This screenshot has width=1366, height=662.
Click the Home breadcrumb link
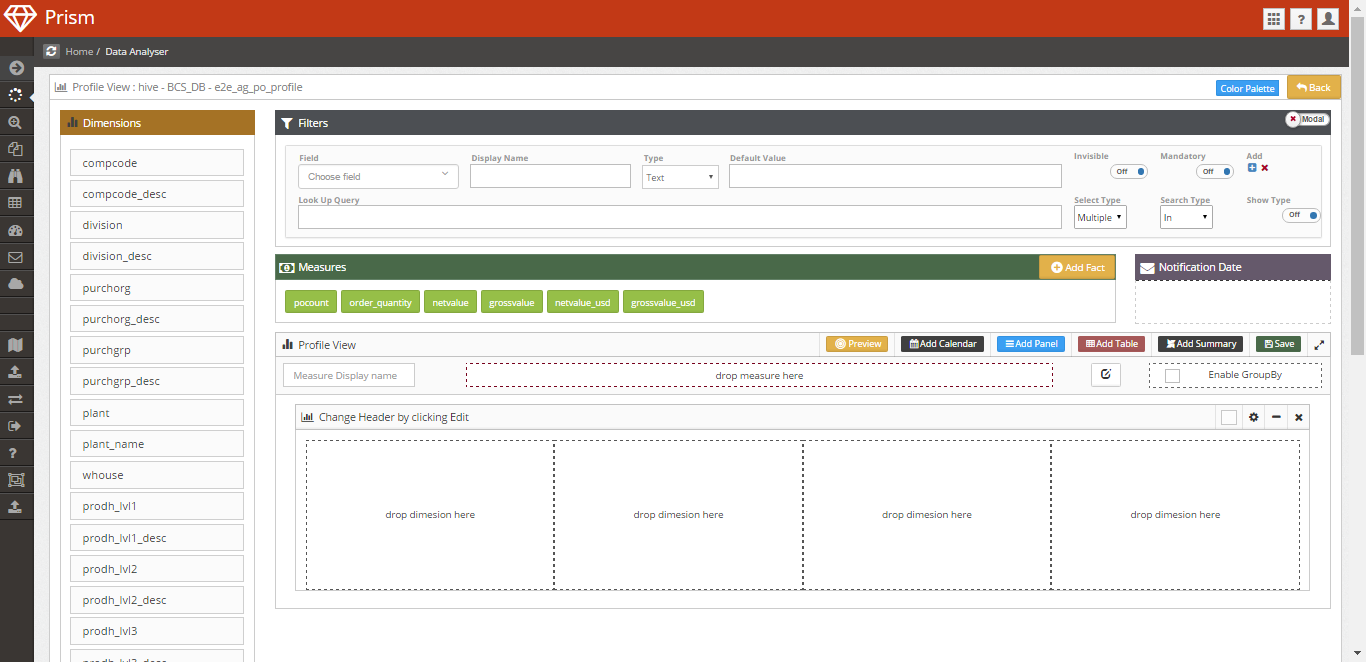[79, 51]
